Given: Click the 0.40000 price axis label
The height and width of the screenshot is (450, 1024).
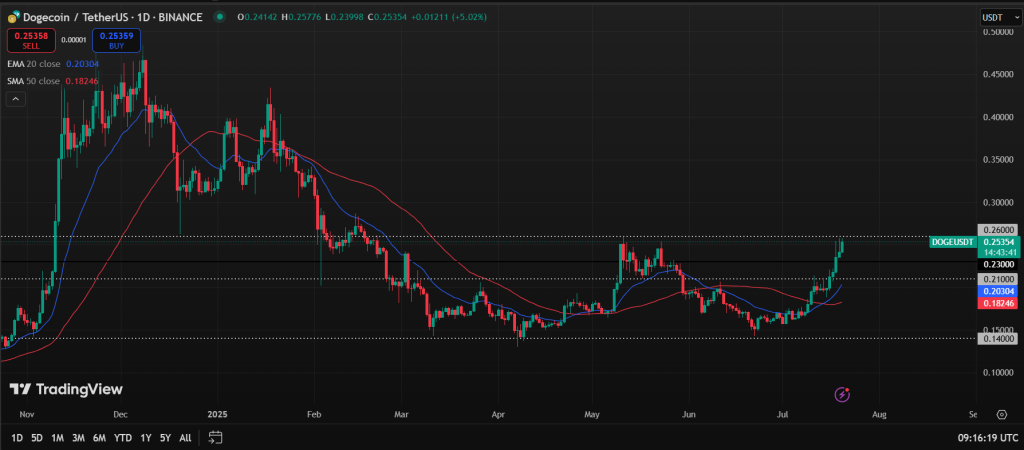Looking at the screenshot, I should (x=999, y=118).
